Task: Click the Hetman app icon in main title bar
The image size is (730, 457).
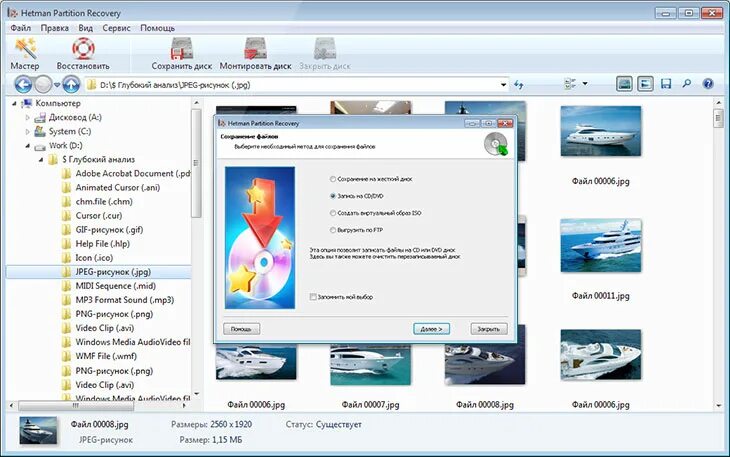Action: [12, 13]
